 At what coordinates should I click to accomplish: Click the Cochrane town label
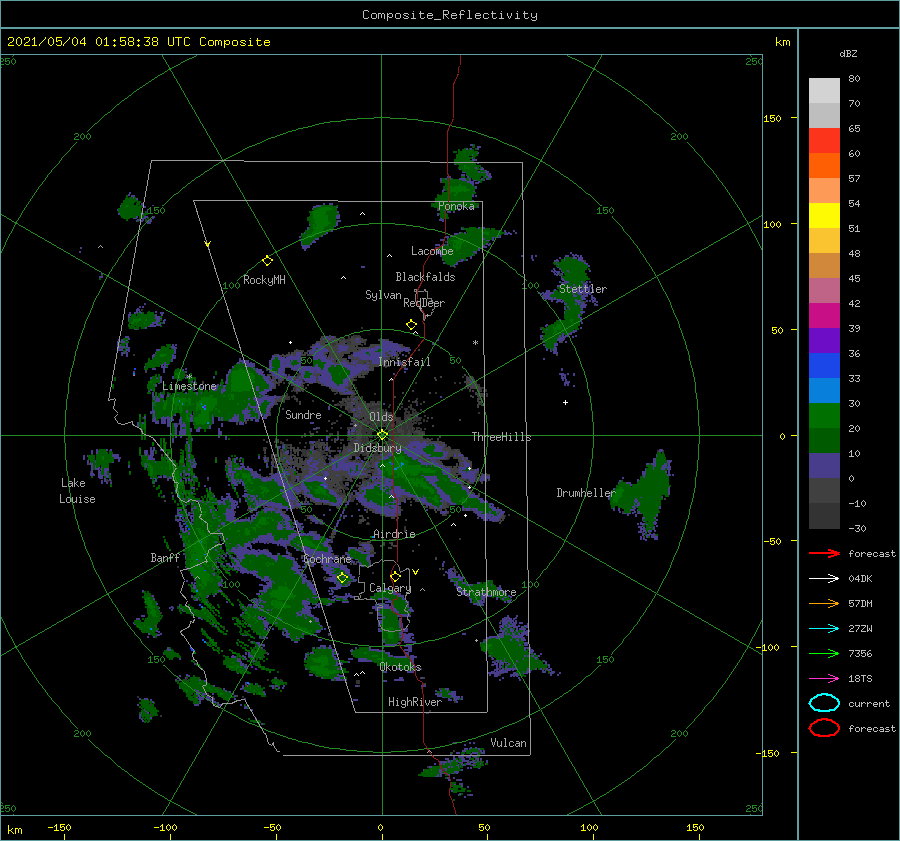[x=327, y=559]
